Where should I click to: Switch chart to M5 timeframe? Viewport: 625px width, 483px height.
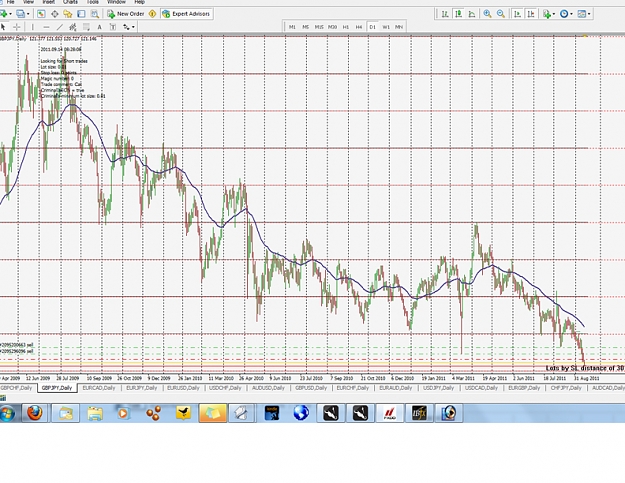pyautogui.click(x=305, y=27)
